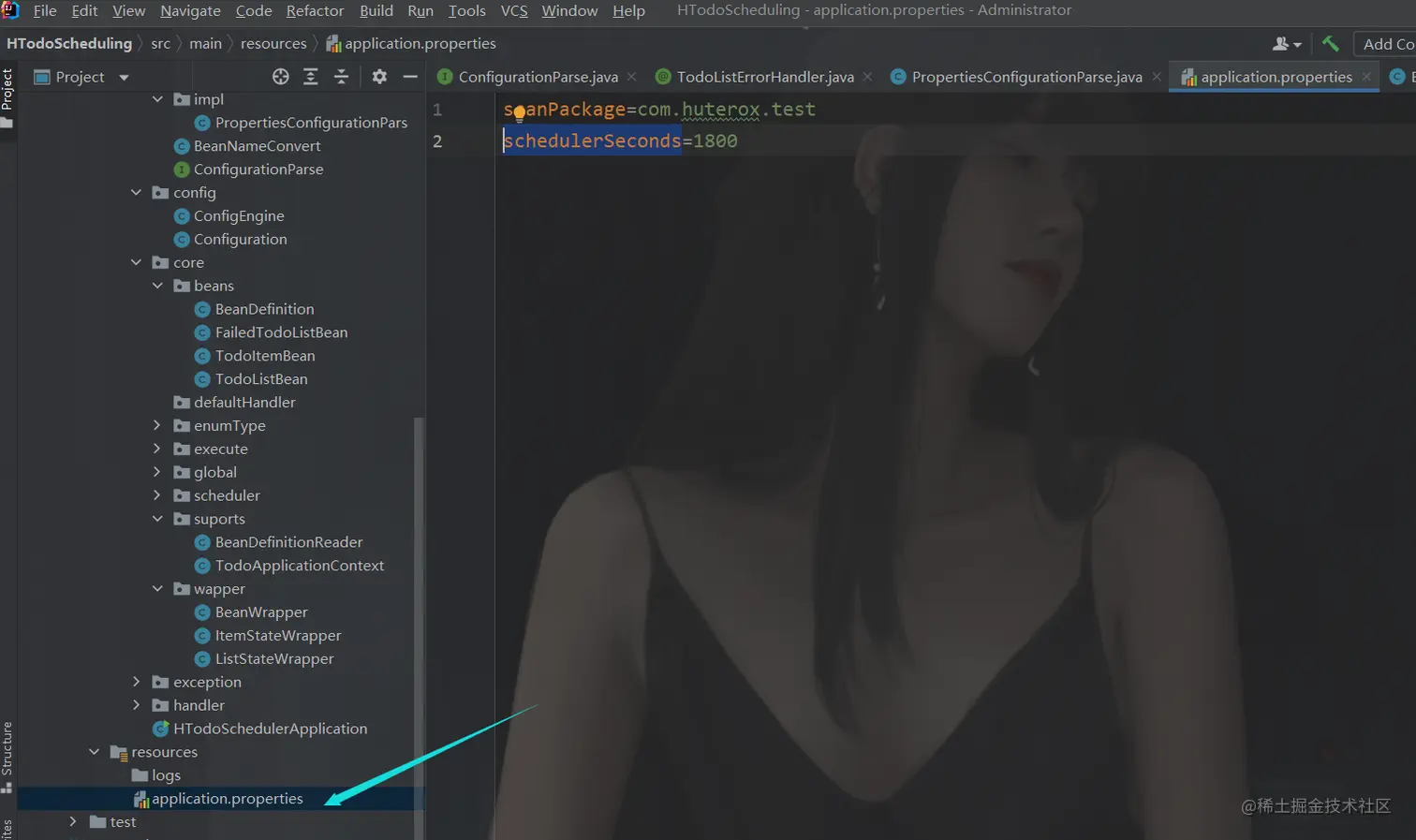Screen dimensions: 1416x840
Task: Expand the handler folder
Action: (137, 705)
